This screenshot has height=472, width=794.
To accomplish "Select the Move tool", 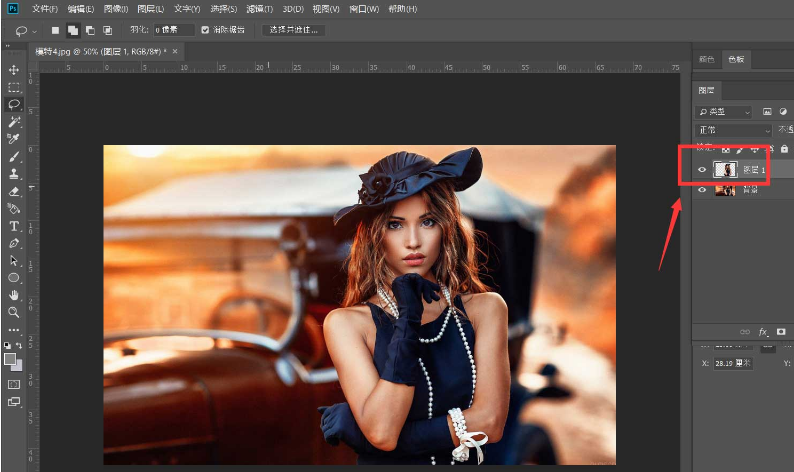I will pos(14,70).
